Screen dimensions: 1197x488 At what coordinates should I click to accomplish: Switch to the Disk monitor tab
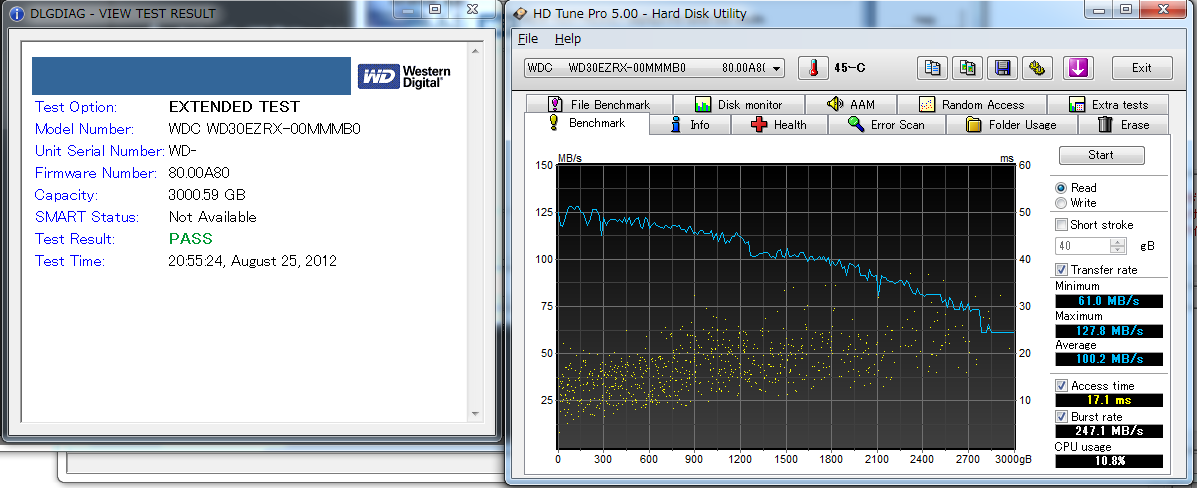click(738, 105)
